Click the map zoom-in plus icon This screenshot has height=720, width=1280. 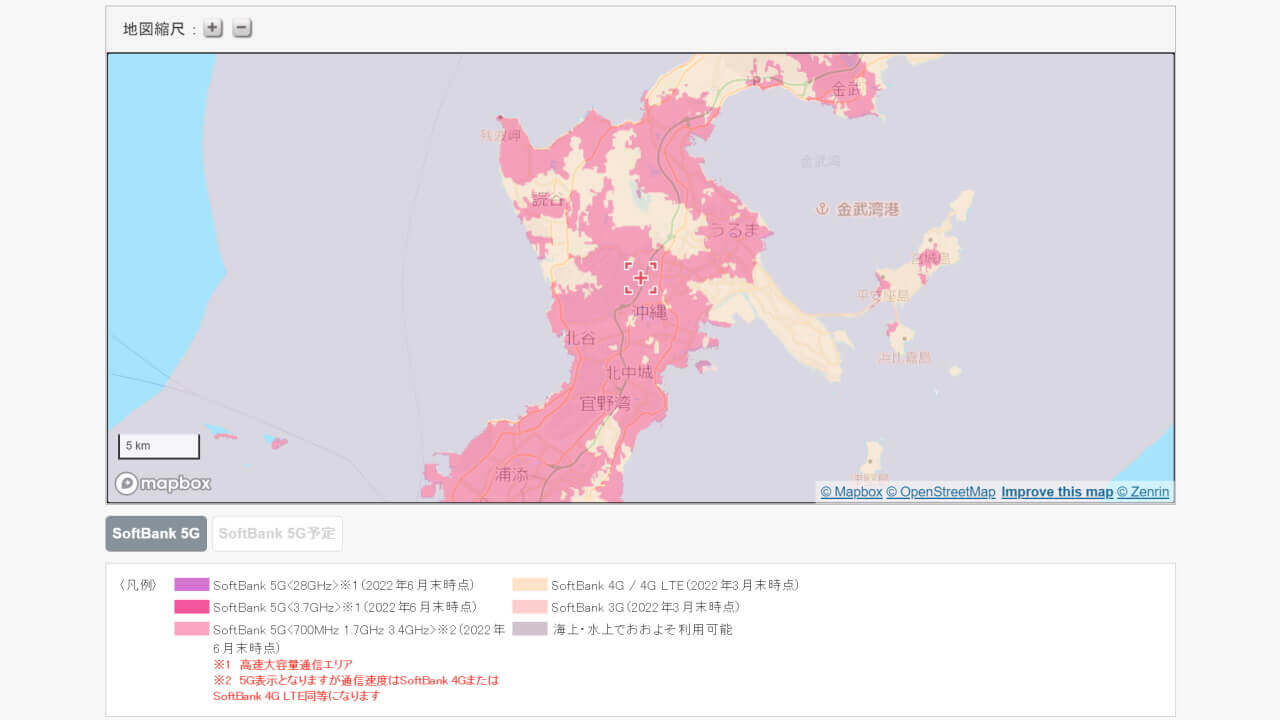click(212, 28)
